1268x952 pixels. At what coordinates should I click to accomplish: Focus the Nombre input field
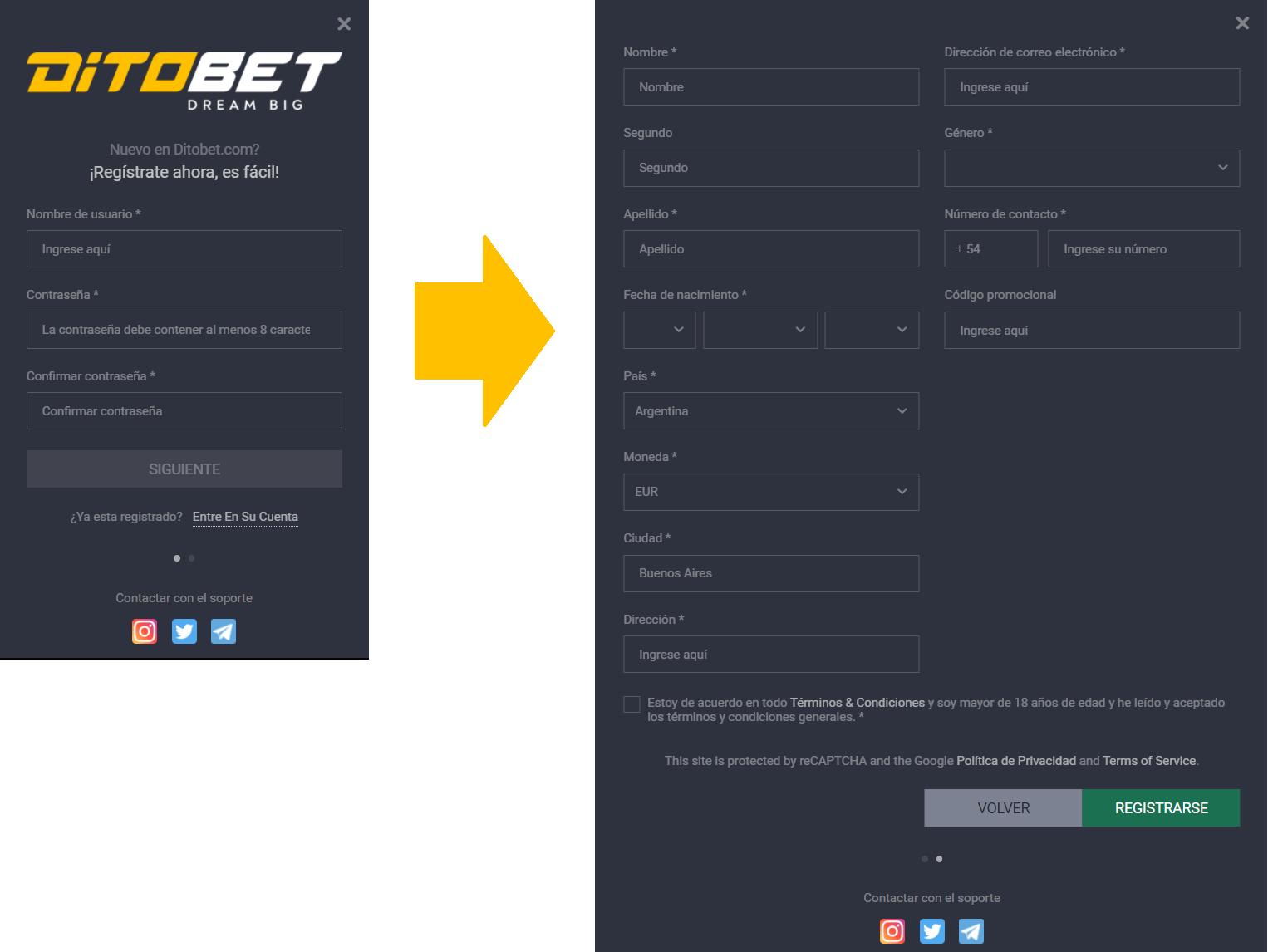click(x=771, y=87)
